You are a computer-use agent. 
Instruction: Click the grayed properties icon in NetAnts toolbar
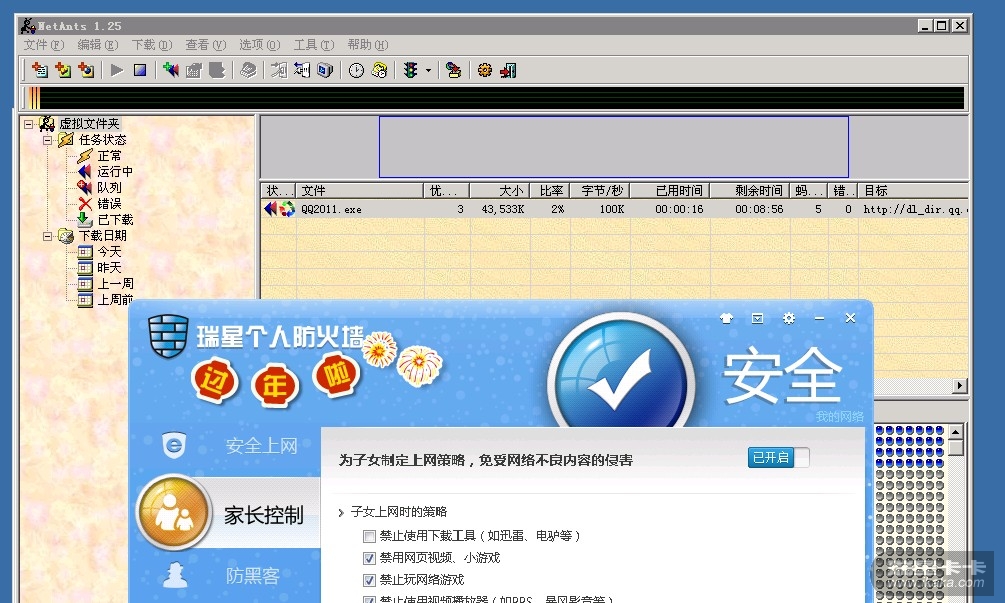coord(194,70)
